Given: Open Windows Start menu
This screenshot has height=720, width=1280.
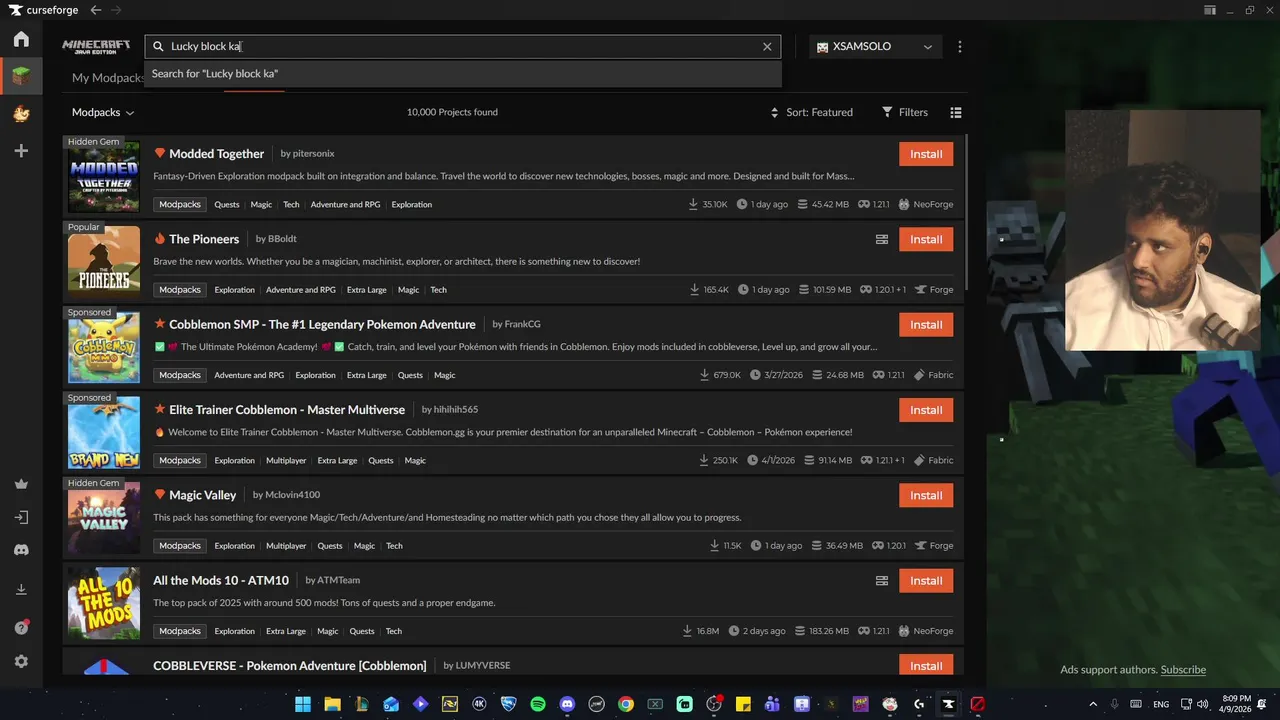Looking at the screenshot, I should tap(303, 704).
